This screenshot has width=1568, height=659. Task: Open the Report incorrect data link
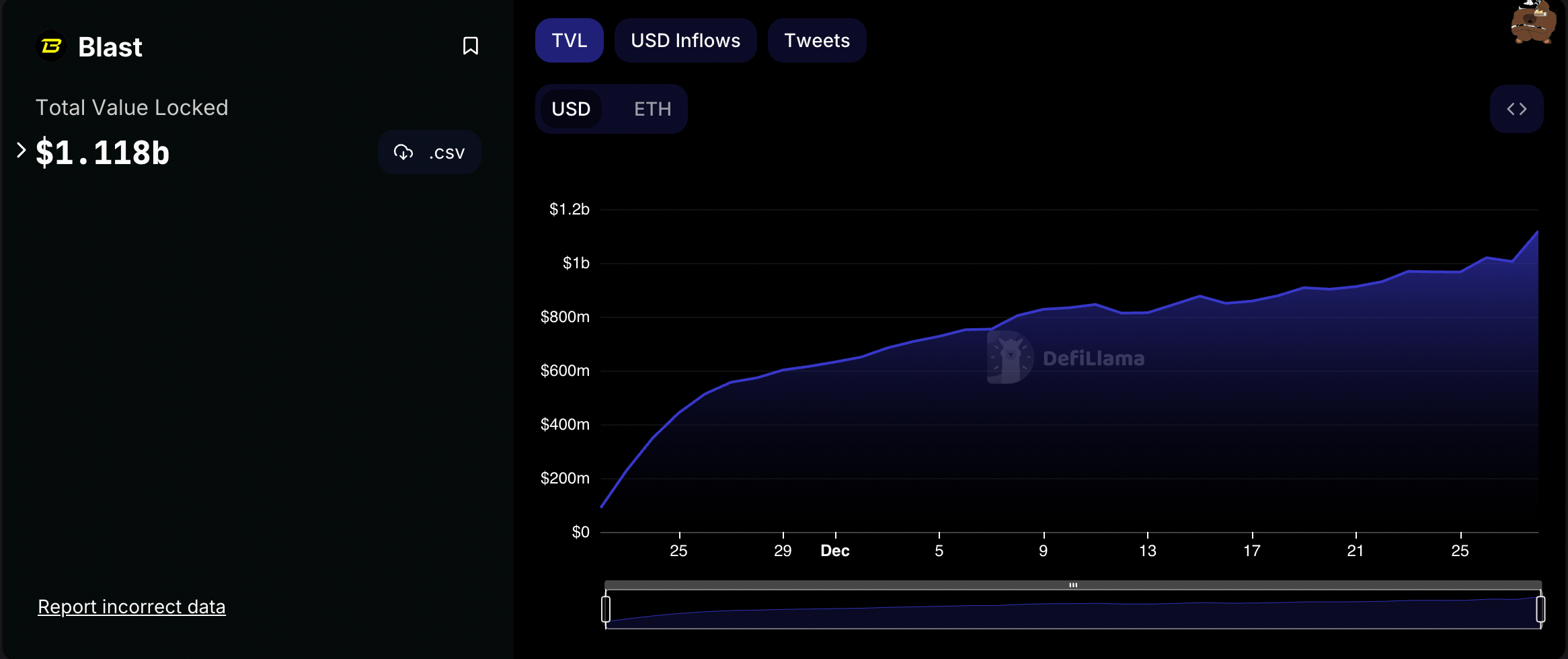tap(132, 606)
